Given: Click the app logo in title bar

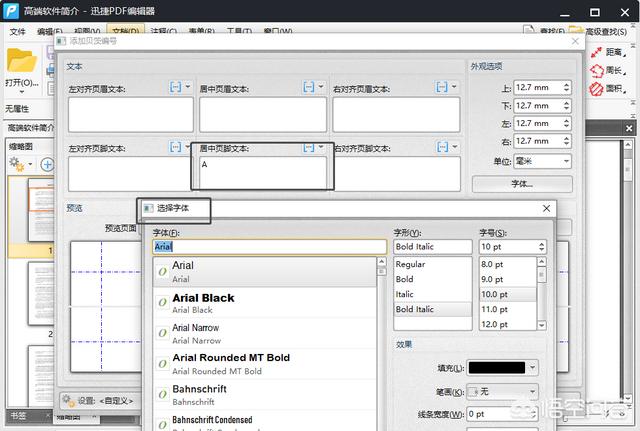Looking at the screenshot, I should click(x=11, y=11).
